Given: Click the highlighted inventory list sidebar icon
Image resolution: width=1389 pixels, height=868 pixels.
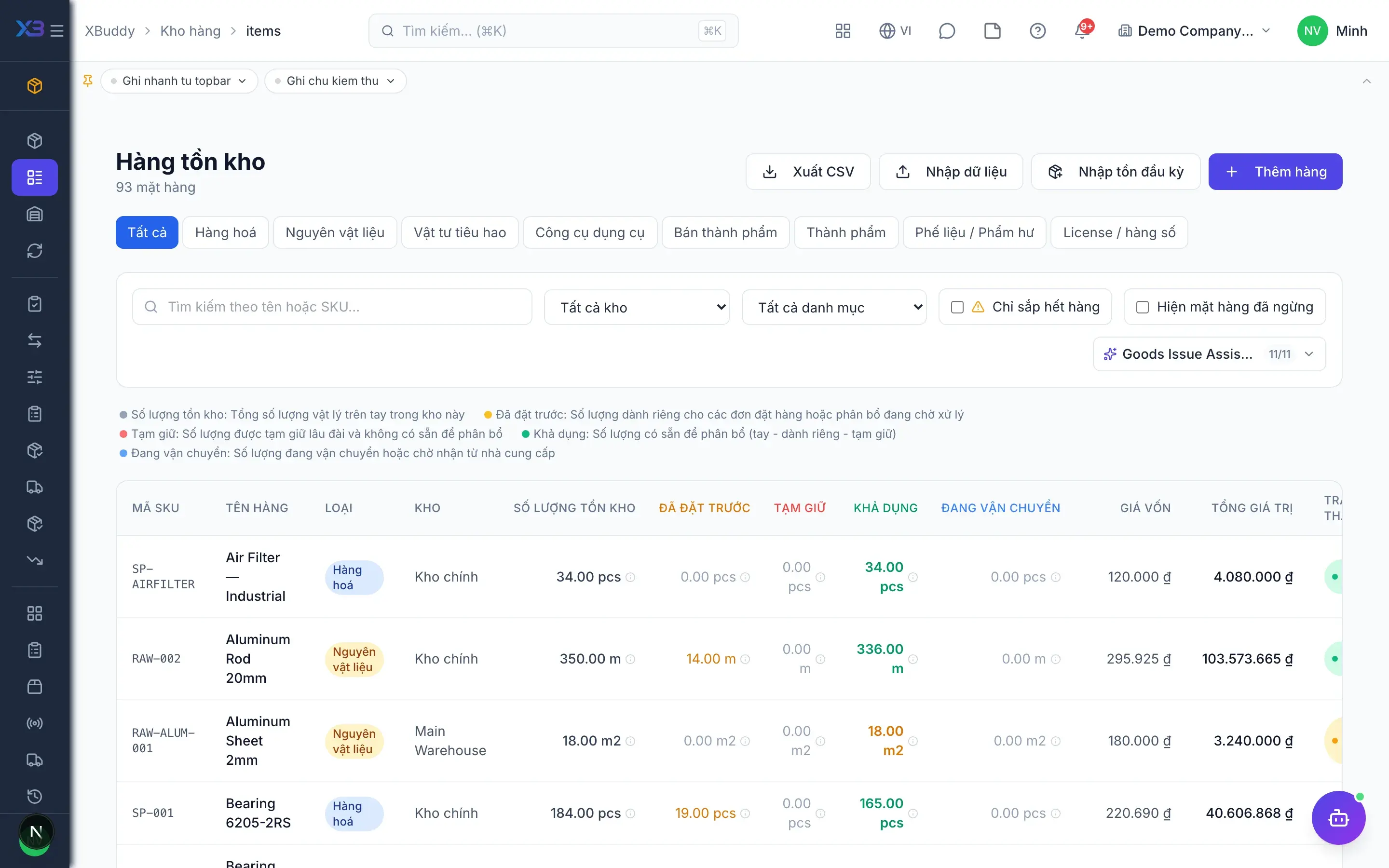Looking at the screenshot, I should (x=34, y=177).
